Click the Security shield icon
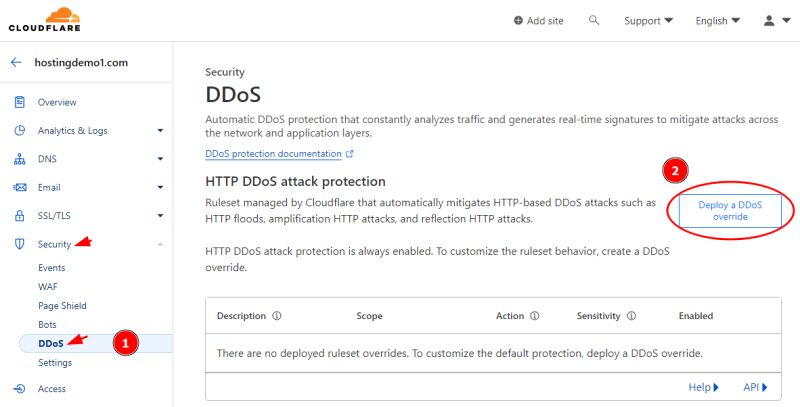 19,244
